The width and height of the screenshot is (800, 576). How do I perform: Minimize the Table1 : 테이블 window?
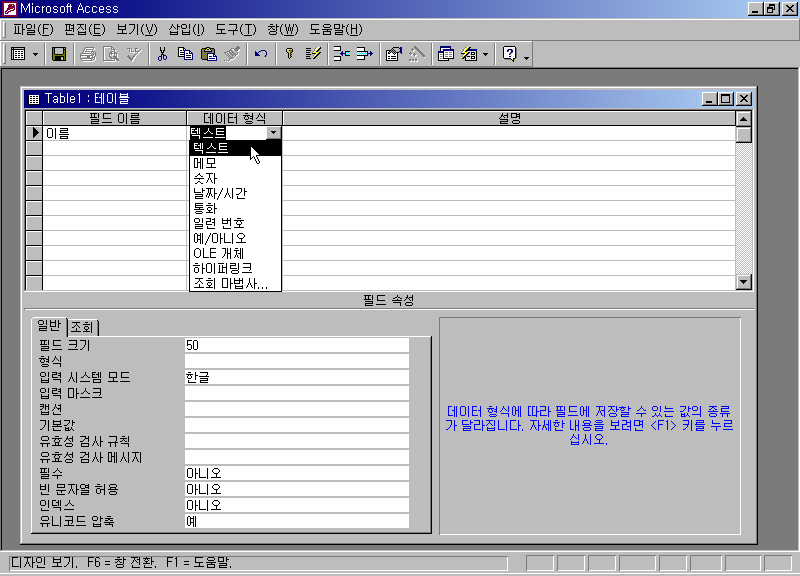tap(709, 98)
